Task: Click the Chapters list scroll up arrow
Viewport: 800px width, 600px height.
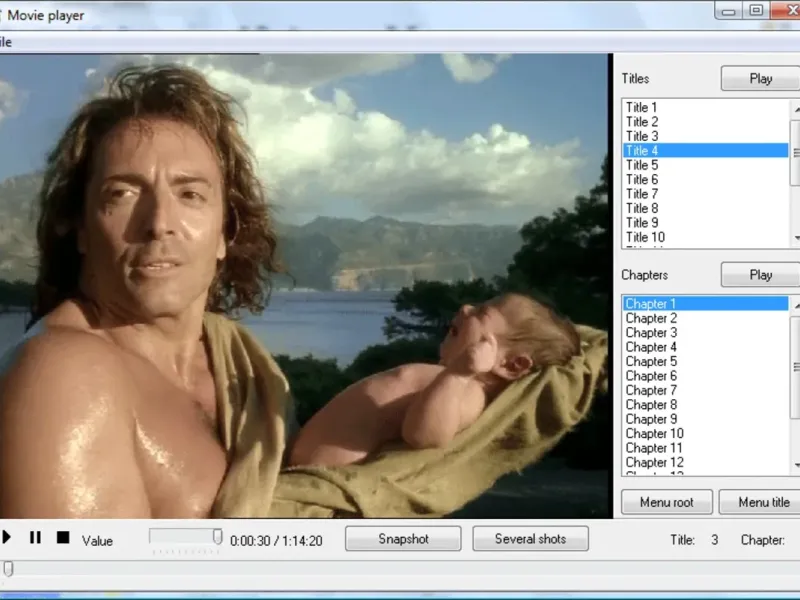Action: pyautogui.click(x=796, y=306)
